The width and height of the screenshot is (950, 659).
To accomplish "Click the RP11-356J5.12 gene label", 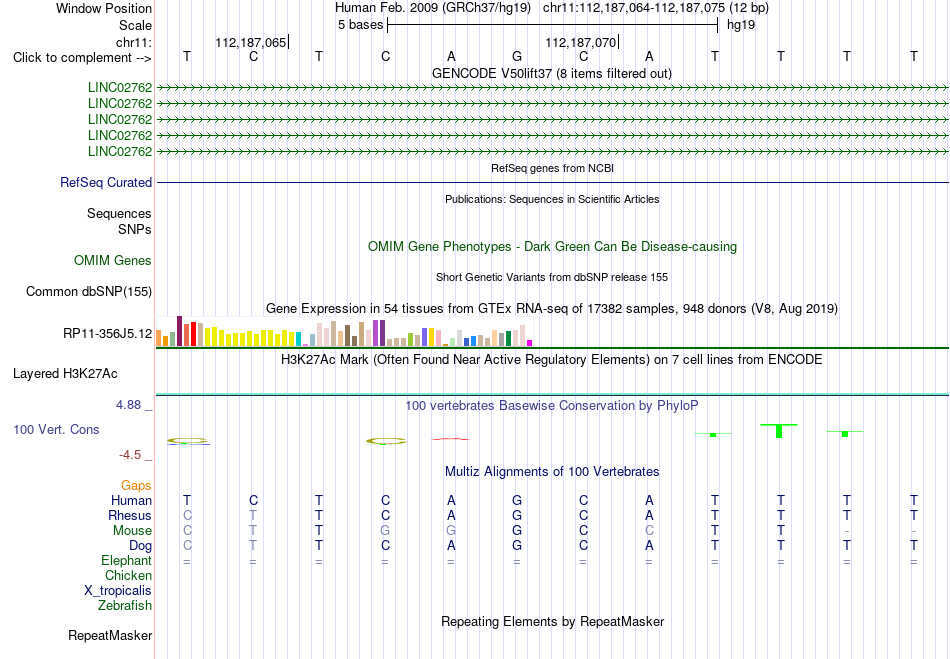I will [108, 334].
